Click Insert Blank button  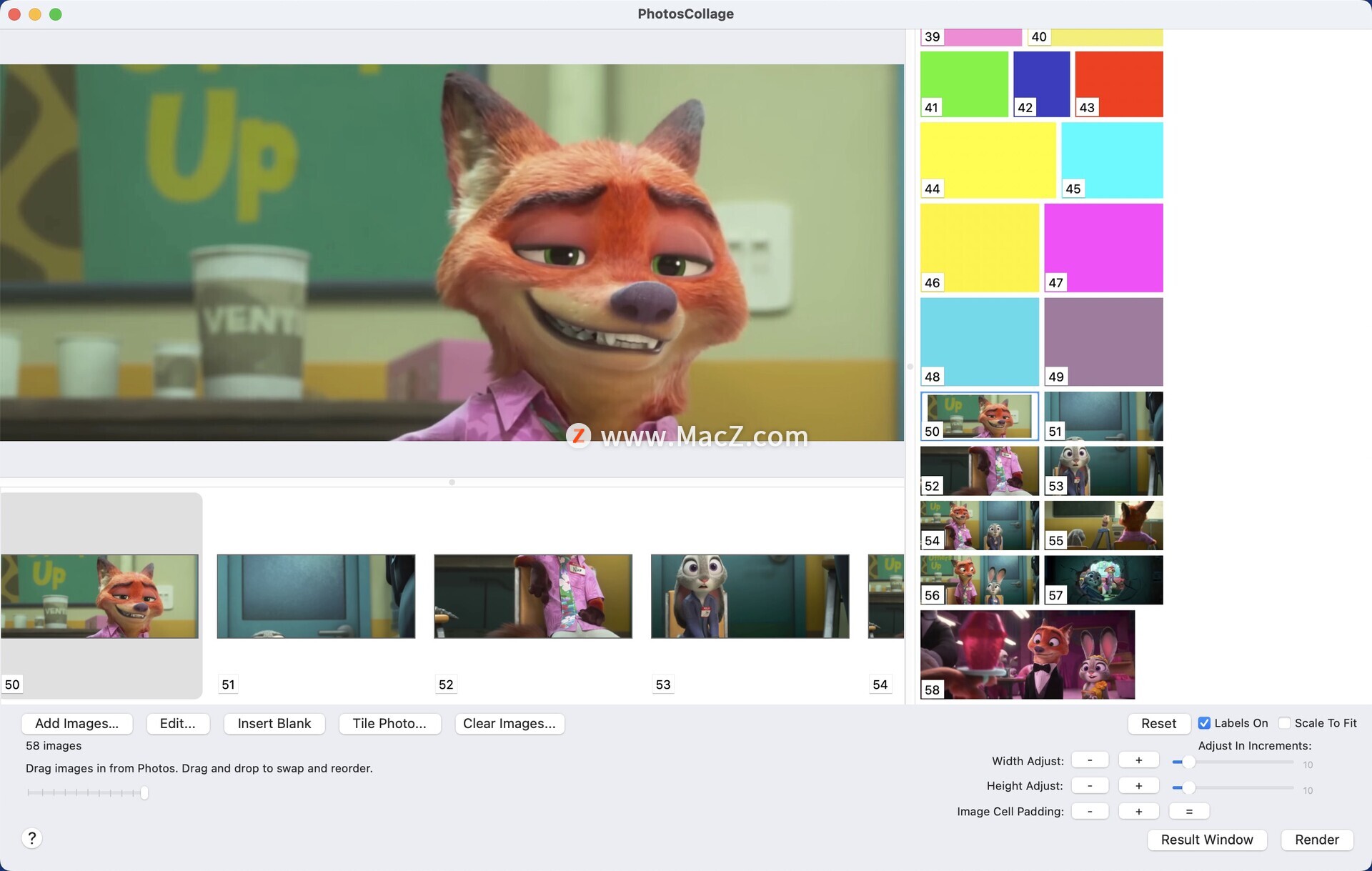coord(274,723)
